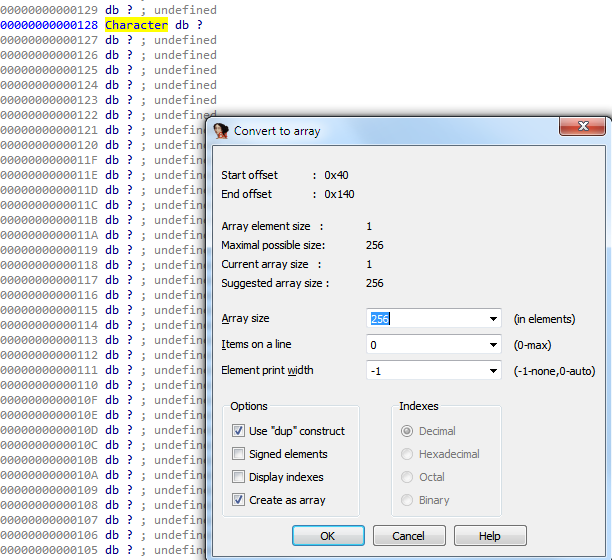Screen dimensions: 612x560
Task: Uncheck the Create as array checkbox
Action: tap(238, 500)
